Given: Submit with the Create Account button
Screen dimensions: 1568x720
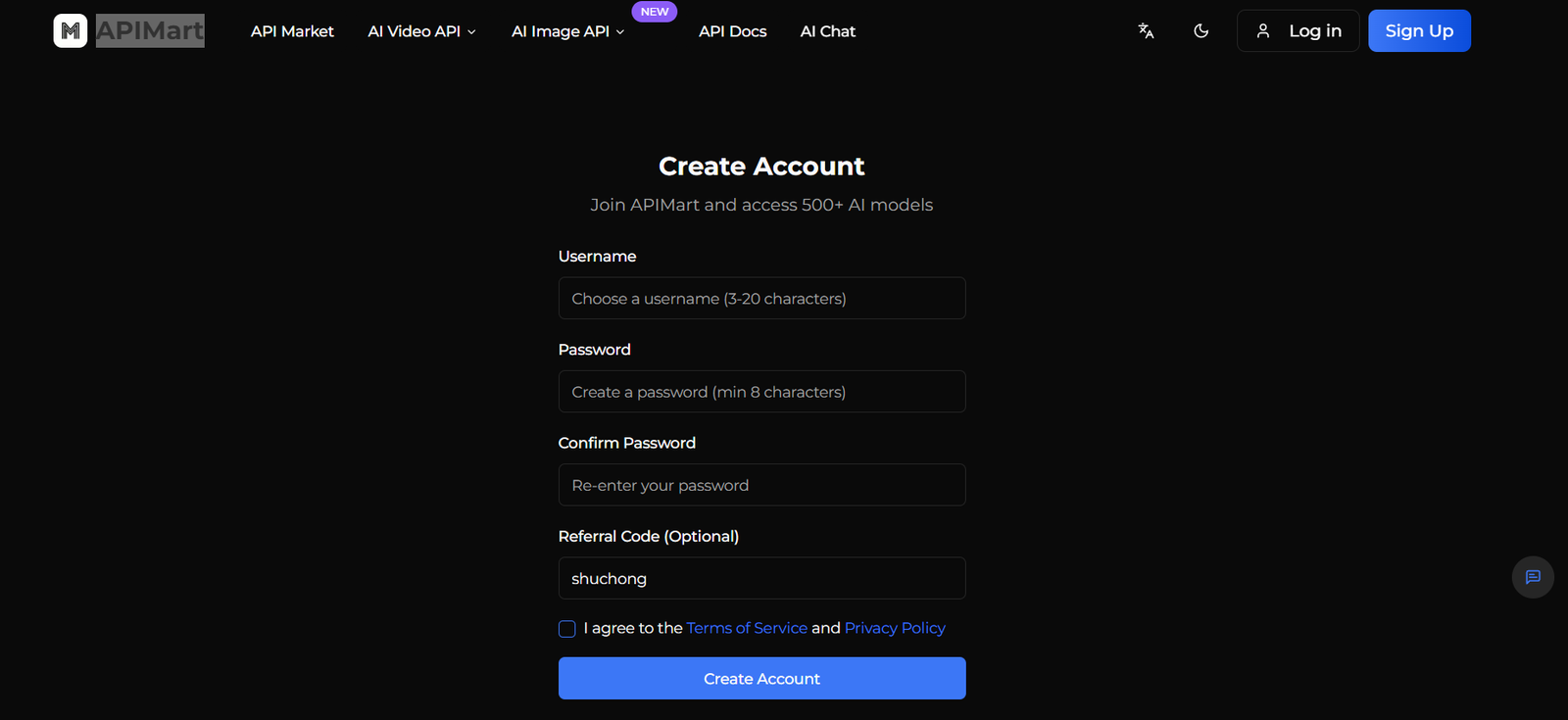Looking at the screenshot, I should (761, 678).
